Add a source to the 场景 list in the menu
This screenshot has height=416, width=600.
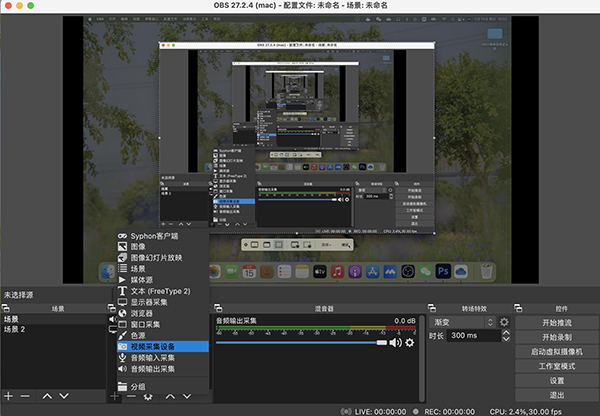pos(163,269)
